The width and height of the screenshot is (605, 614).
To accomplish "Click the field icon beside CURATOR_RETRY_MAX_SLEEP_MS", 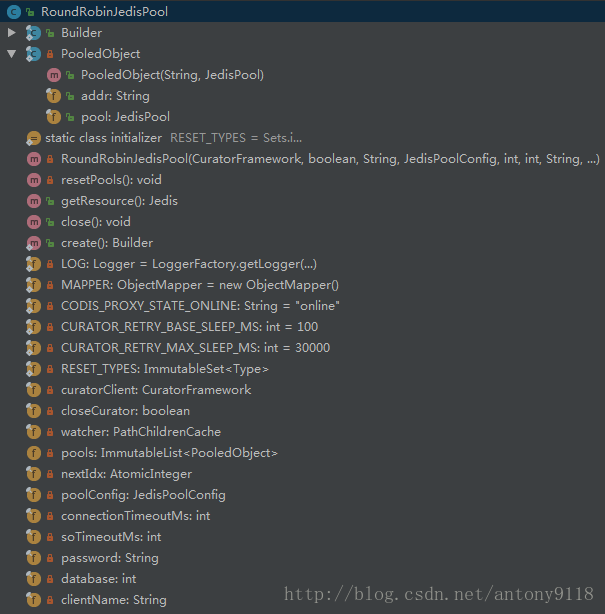I will (33, 348).
